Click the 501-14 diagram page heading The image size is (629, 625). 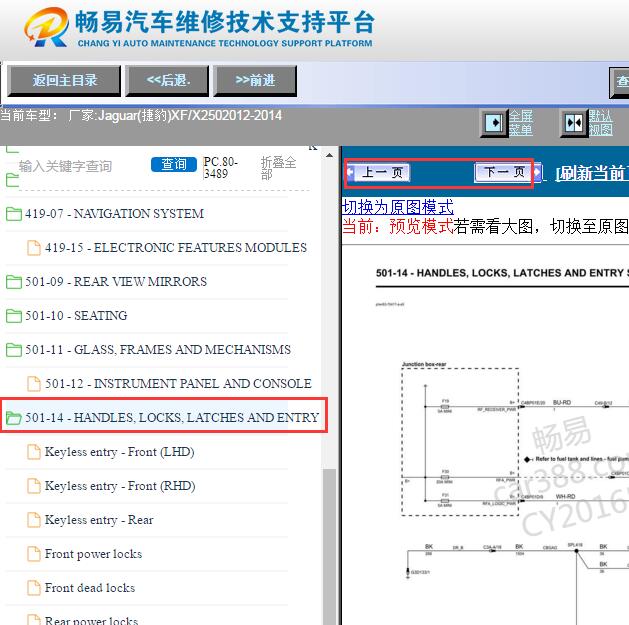pyautogui.click(x=501, y=273)
